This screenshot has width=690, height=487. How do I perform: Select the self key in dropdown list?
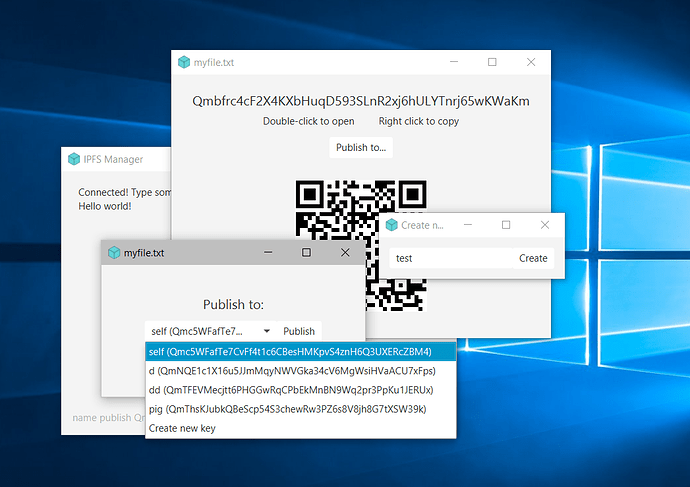click(x=301, y=352)
